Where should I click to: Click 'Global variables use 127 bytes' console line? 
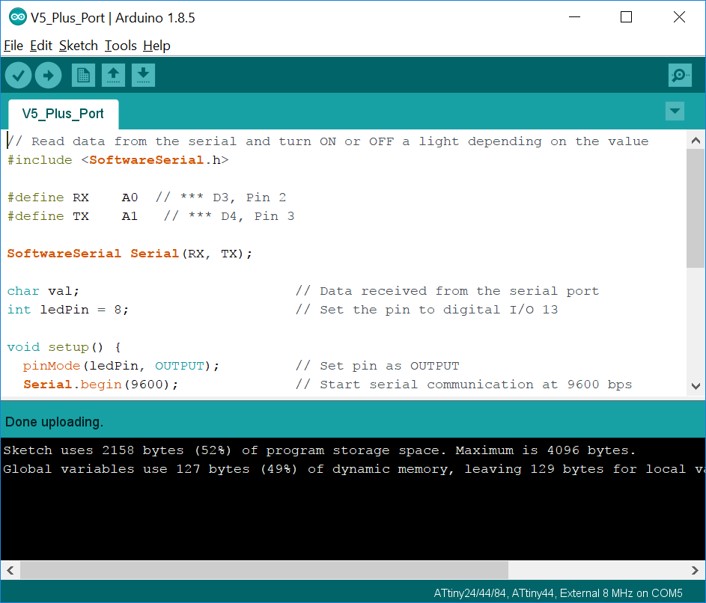coord(353,469)
